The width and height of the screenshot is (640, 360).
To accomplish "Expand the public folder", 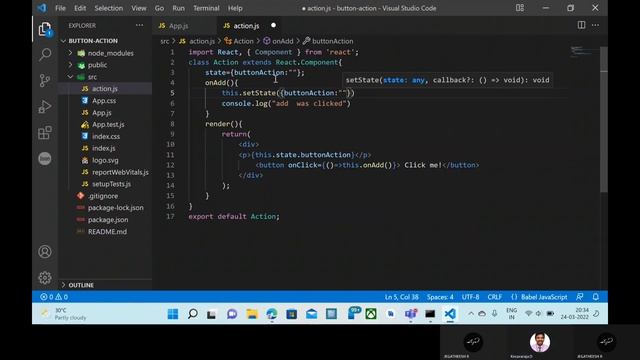I will click(70, 65).
